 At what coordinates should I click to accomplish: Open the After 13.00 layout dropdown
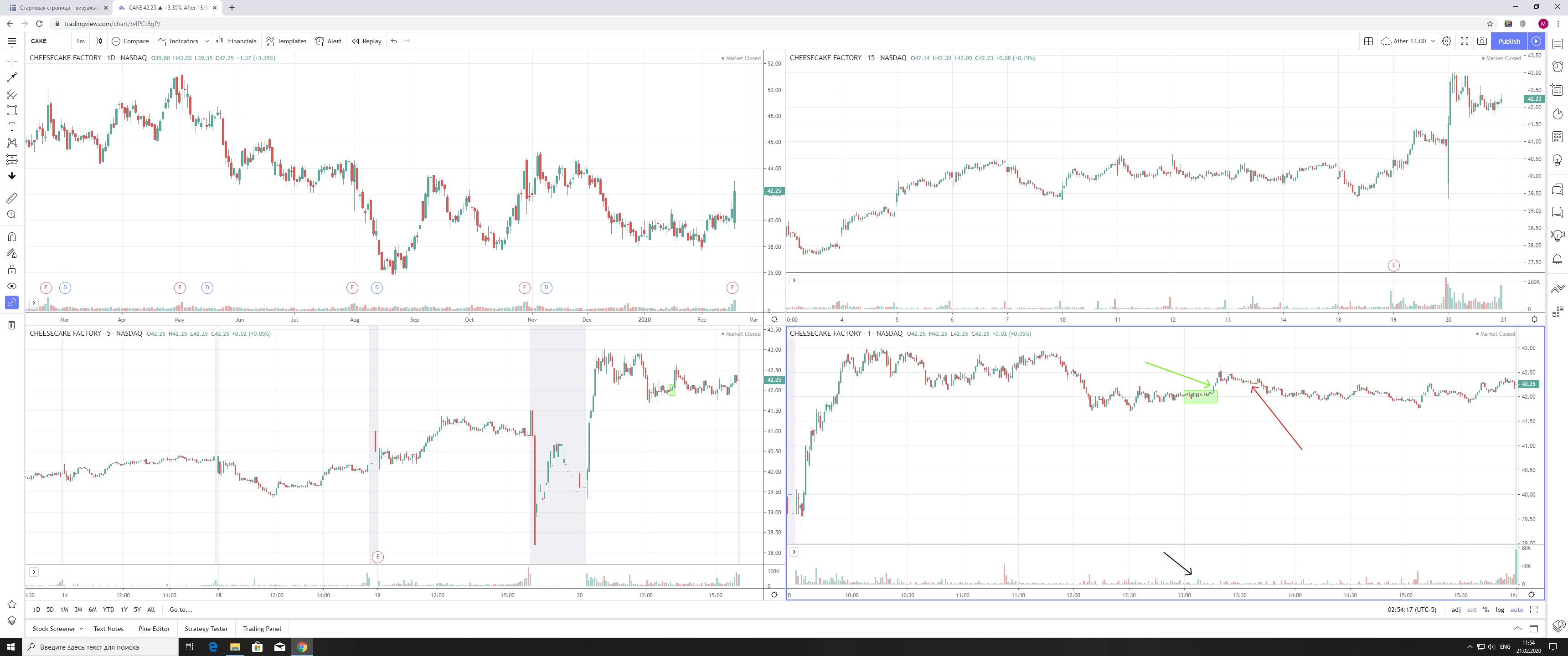coord(1409,41)
